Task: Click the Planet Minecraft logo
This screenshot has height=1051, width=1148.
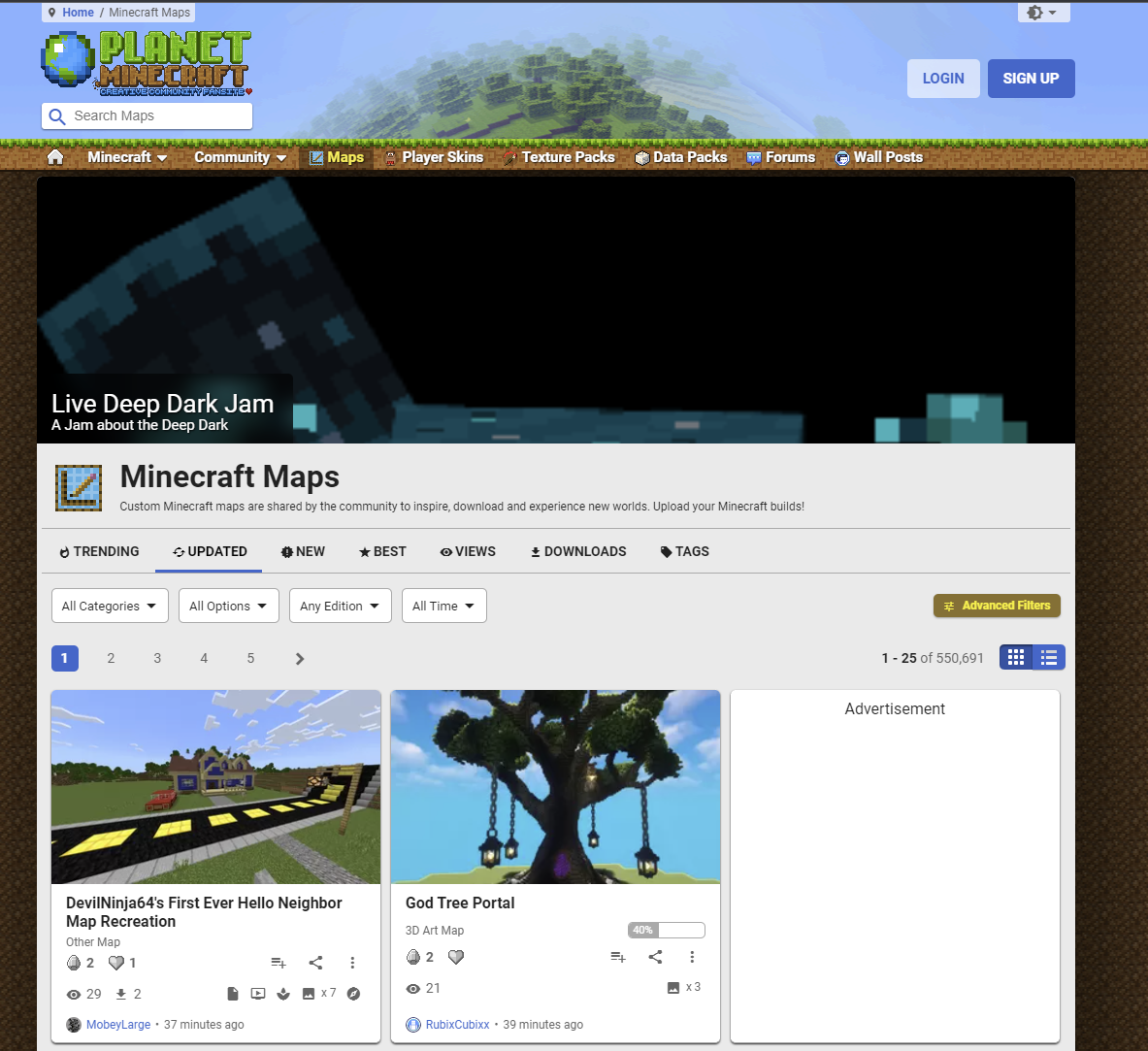Action: (x=146, y=64)
